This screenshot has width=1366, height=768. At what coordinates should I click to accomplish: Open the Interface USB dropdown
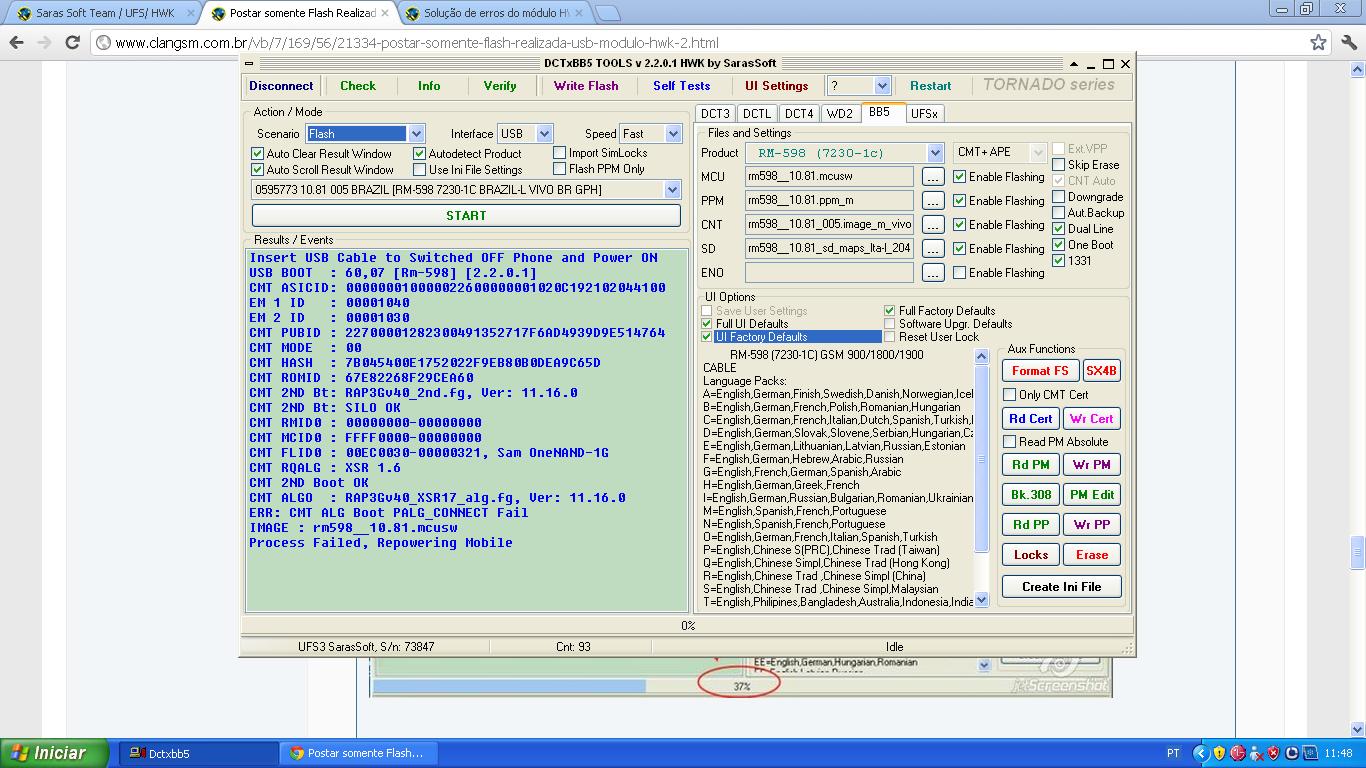(x=544, y=134)
